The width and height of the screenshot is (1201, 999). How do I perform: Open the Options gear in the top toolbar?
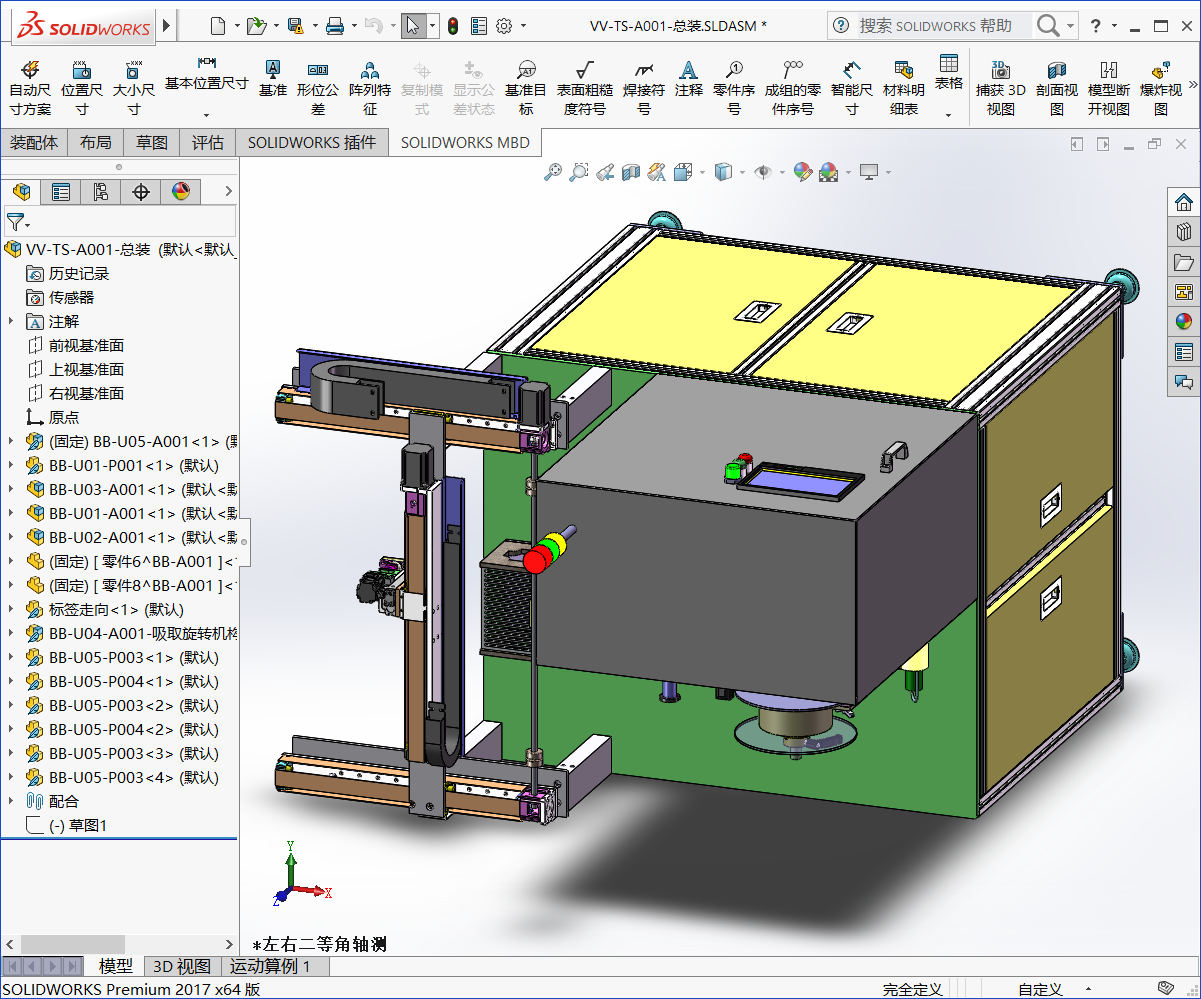coord(504,26)
